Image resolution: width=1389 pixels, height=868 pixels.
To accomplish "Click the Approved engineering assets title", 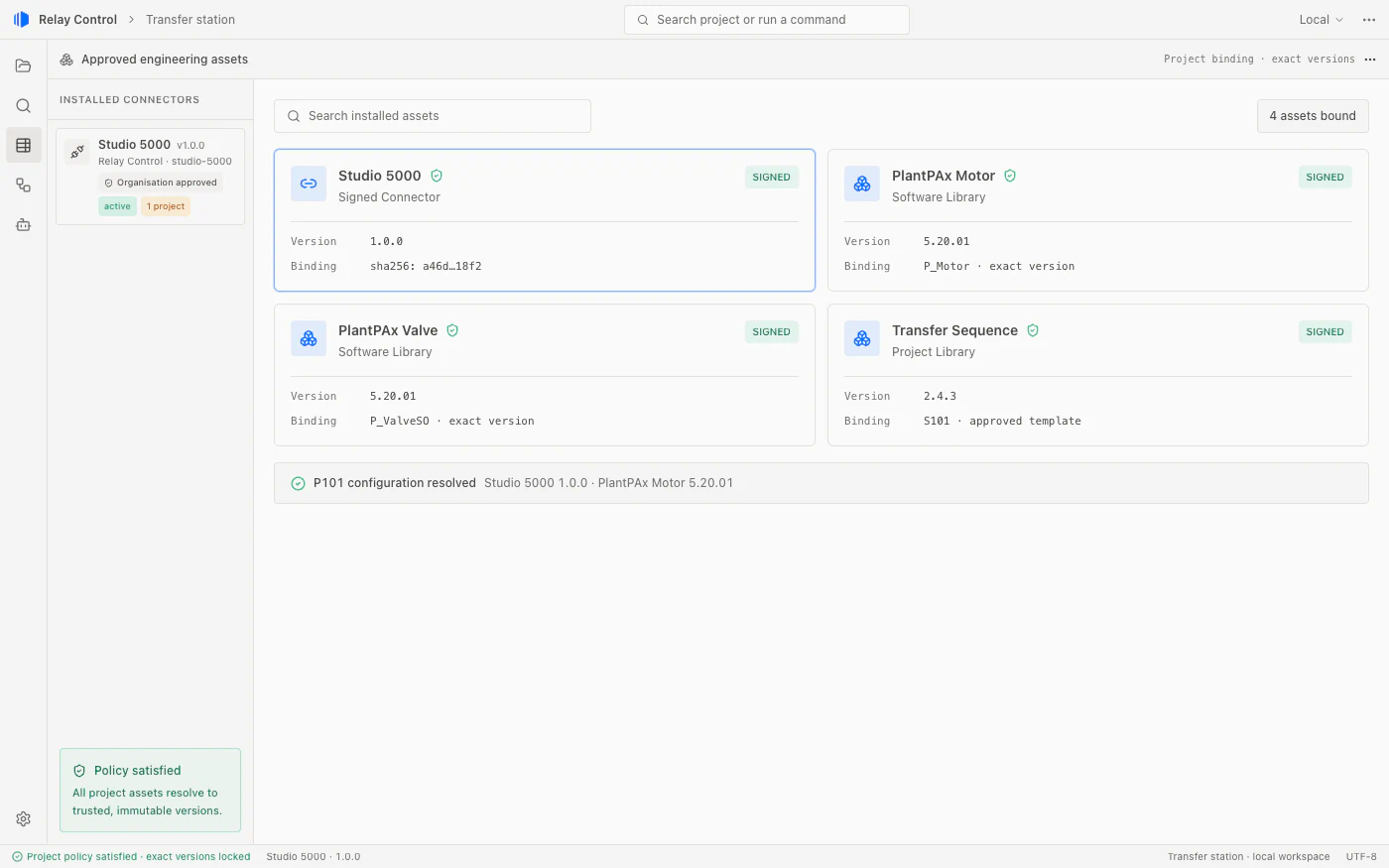I will 165,60.
